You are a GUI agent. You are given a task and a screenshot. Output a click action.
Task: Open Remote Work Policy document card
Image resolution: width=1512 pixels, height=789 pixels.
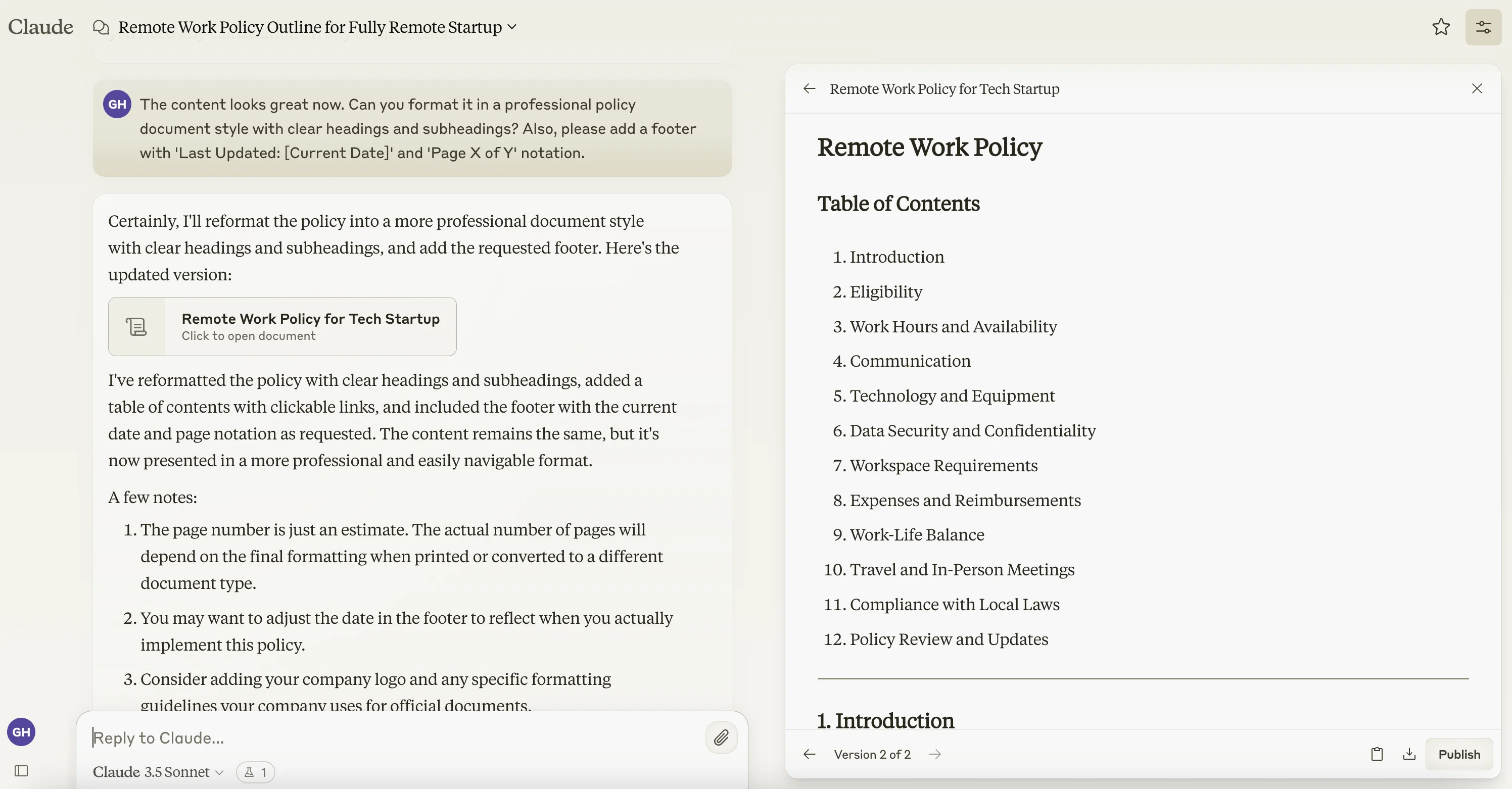coord(282,326)
